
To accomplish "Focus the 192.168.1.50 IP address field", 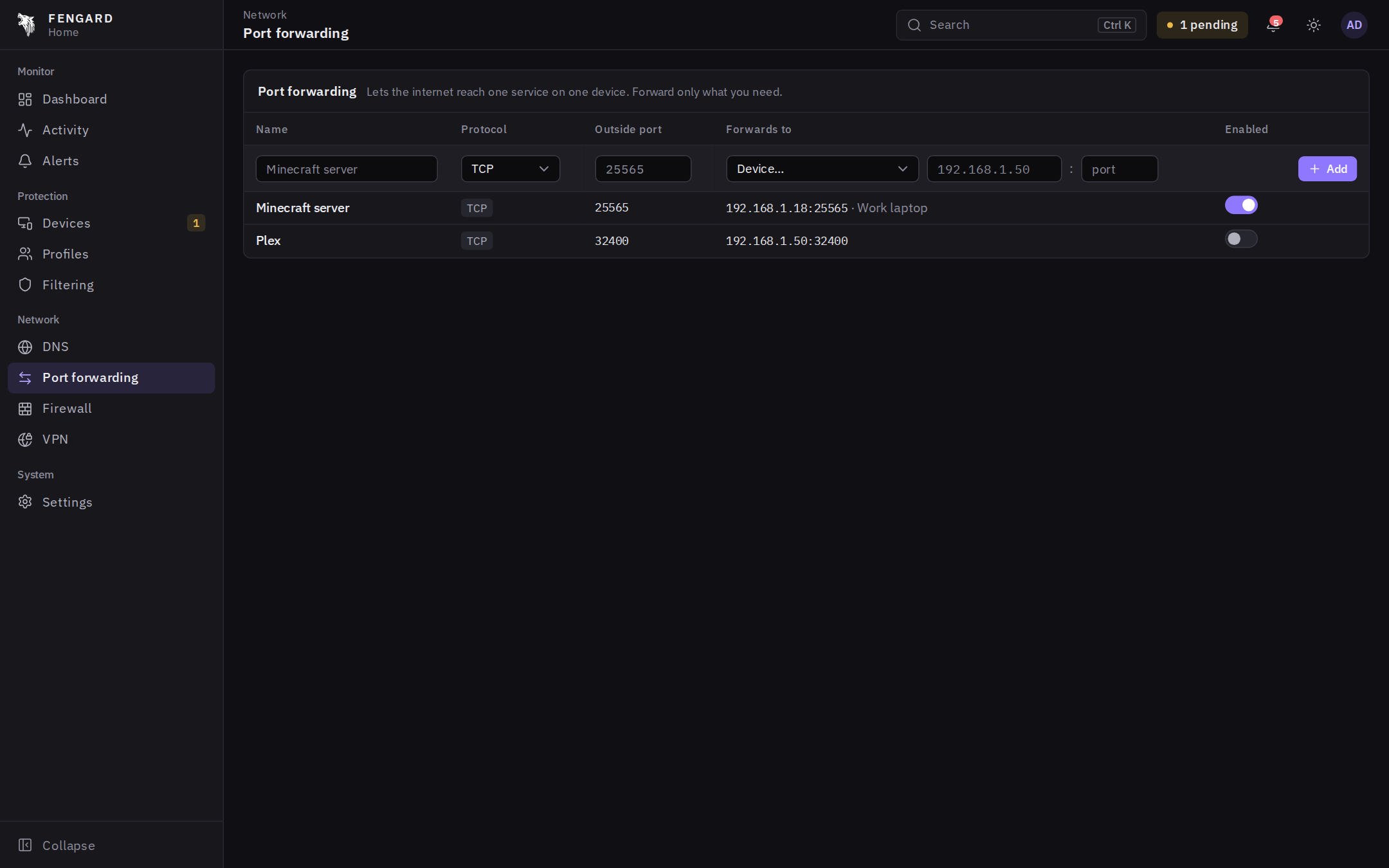I will click(x=994, y=169).
